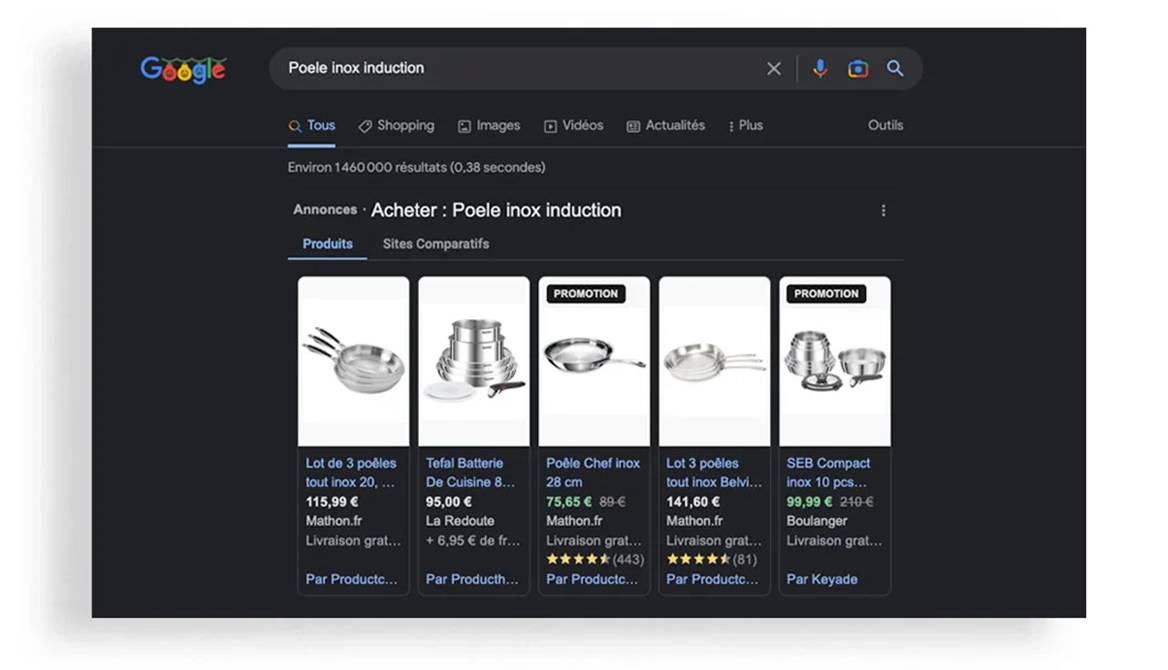Open the ads three-dot options menu
This screenshot has width=1168, height=670.
point(883,211)
